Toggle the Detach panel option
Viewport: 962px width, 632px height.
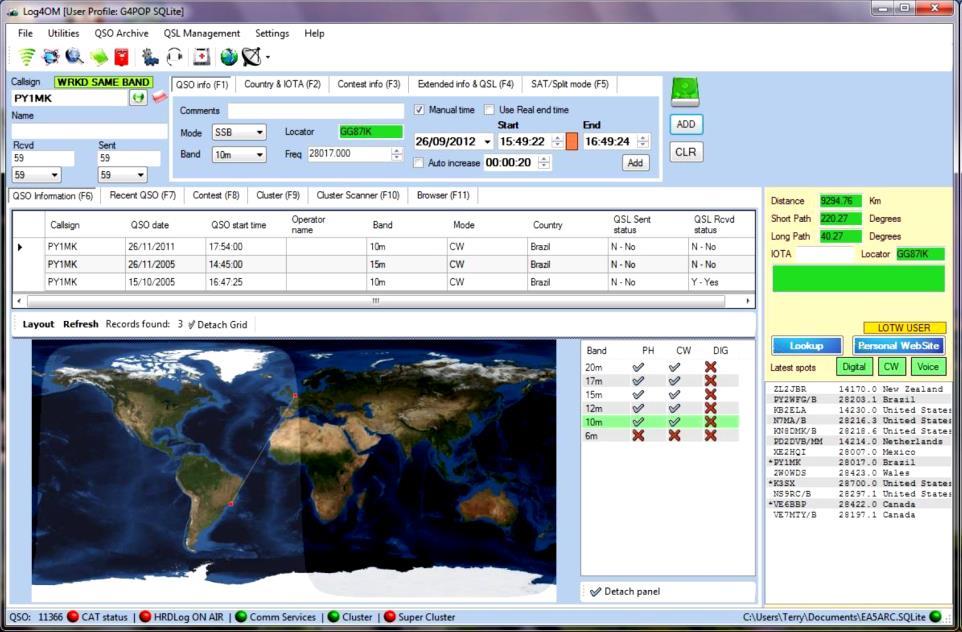point(625,592)
